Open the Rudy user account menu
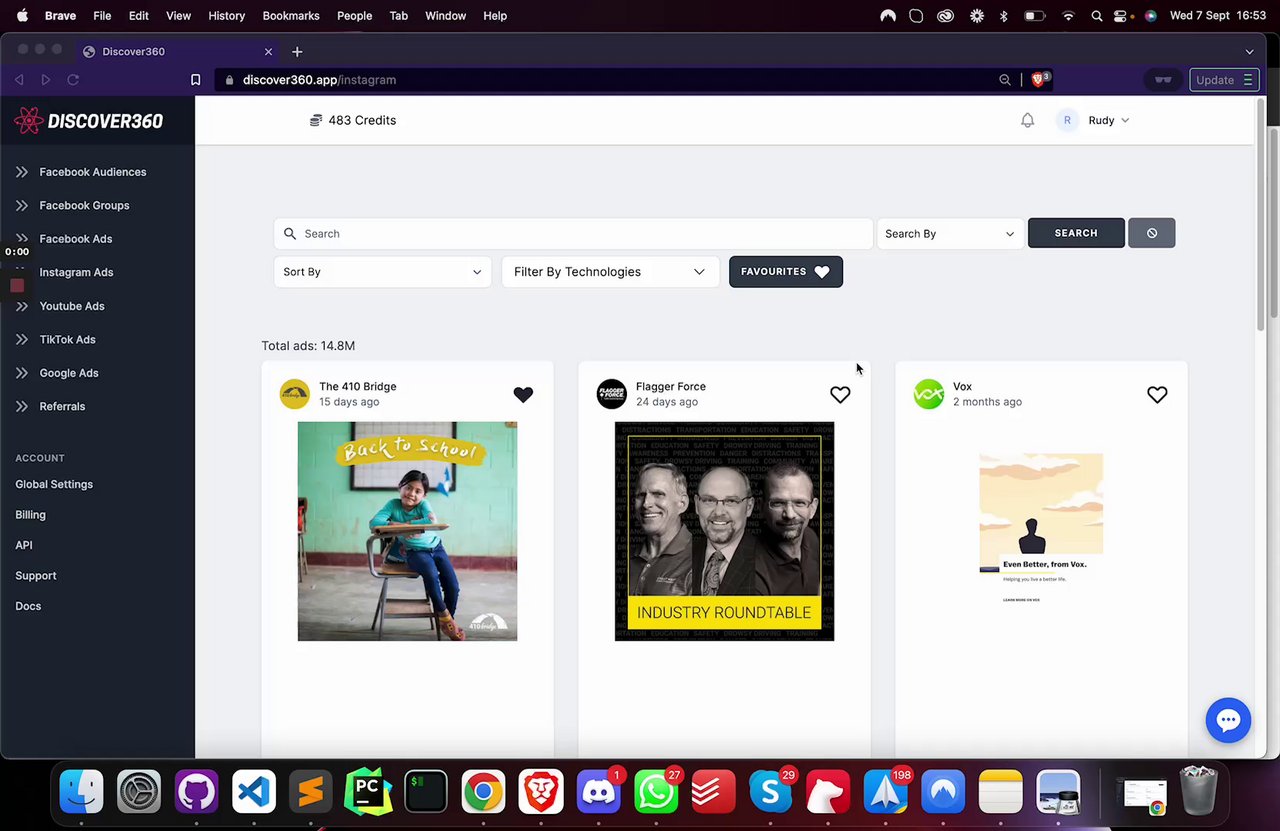This screenshot has height=831, width=1280. coord(1094,120)
